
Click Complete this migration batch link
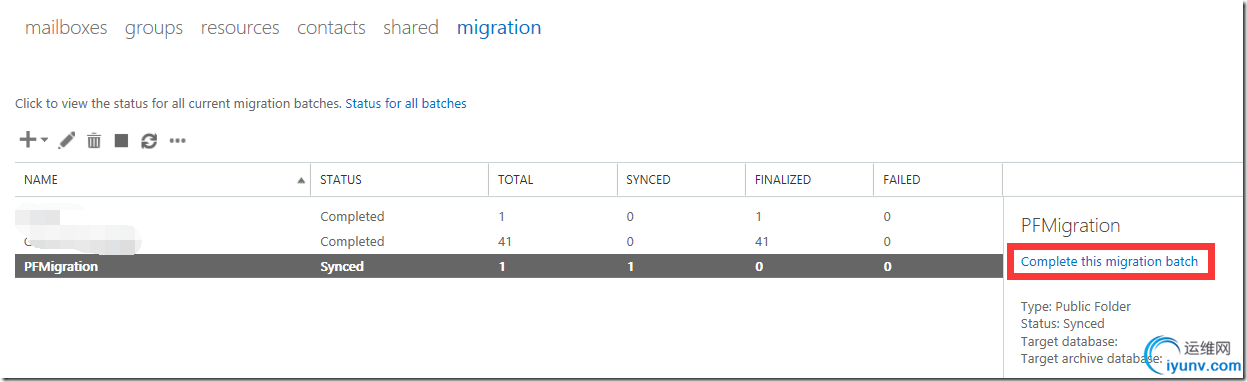click(1109, 261)
